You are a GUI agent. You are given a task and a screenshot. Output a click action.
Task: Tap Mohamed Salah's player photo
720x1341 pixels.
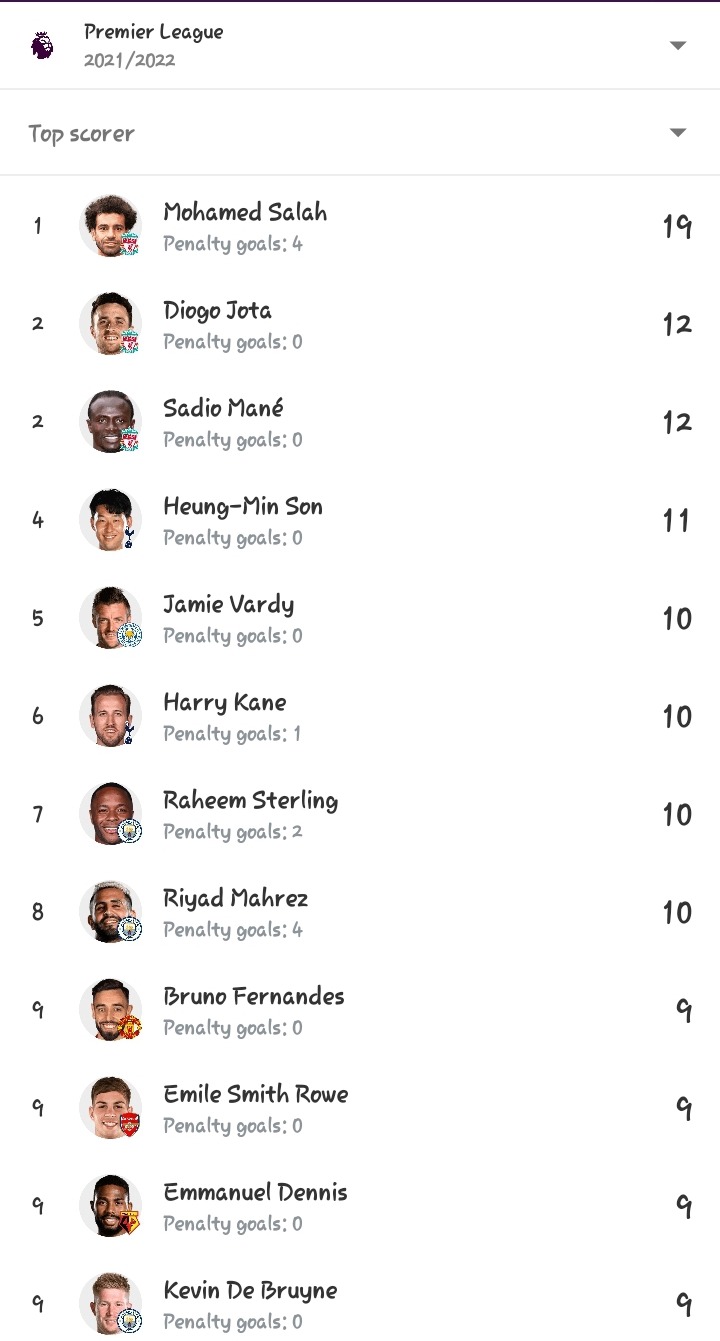tap(109, 226)
